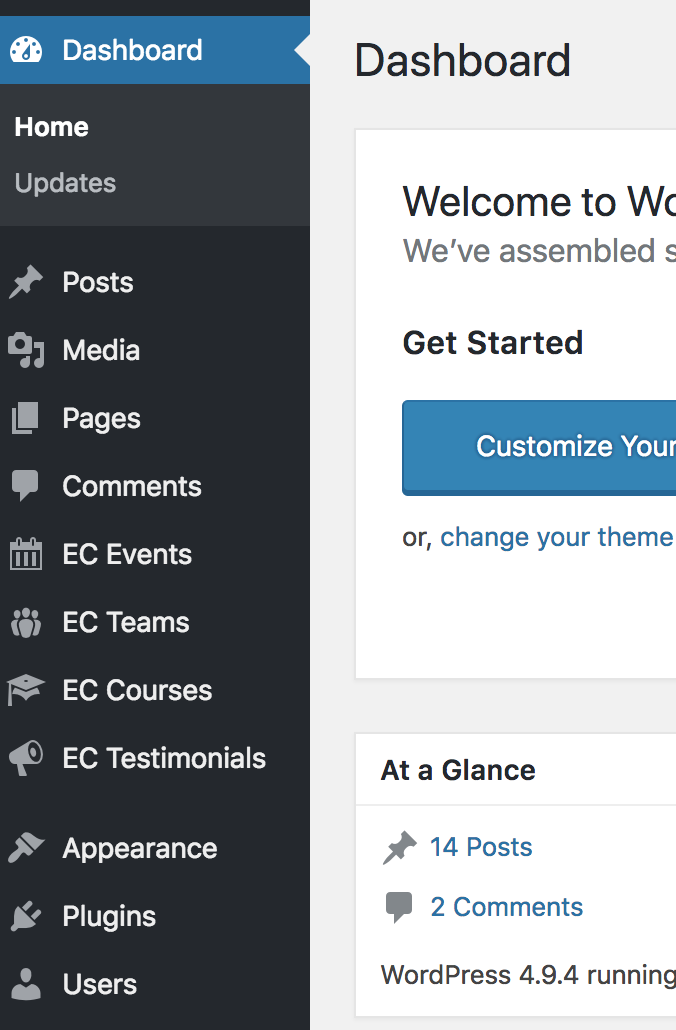Screen dimensions: 676x1030
Task: Click the Posts pushpin icon in the sidebar
Action: [26, 282]
